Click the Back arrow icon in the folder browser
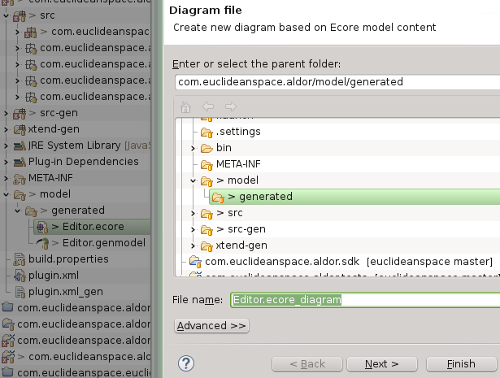Screen dimensions: 500x378 click(208, 107)
